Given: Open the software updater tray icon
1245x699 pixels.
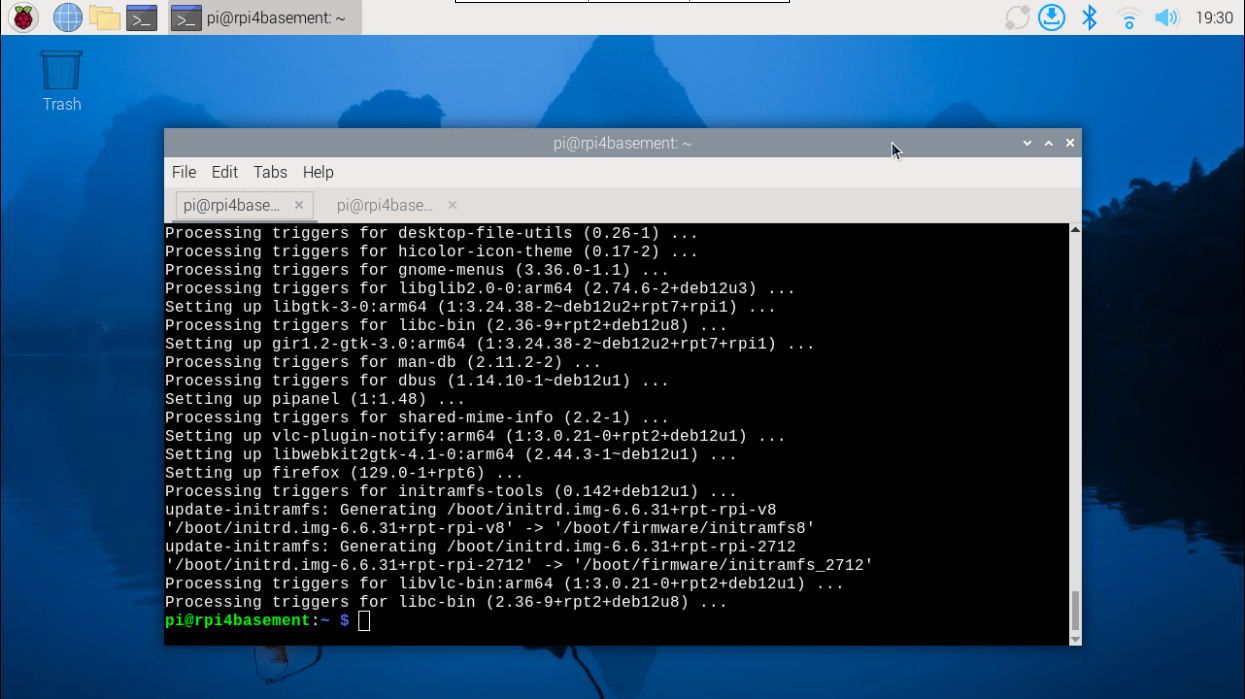Looking at the screenshot, I should coord(1017,17).
